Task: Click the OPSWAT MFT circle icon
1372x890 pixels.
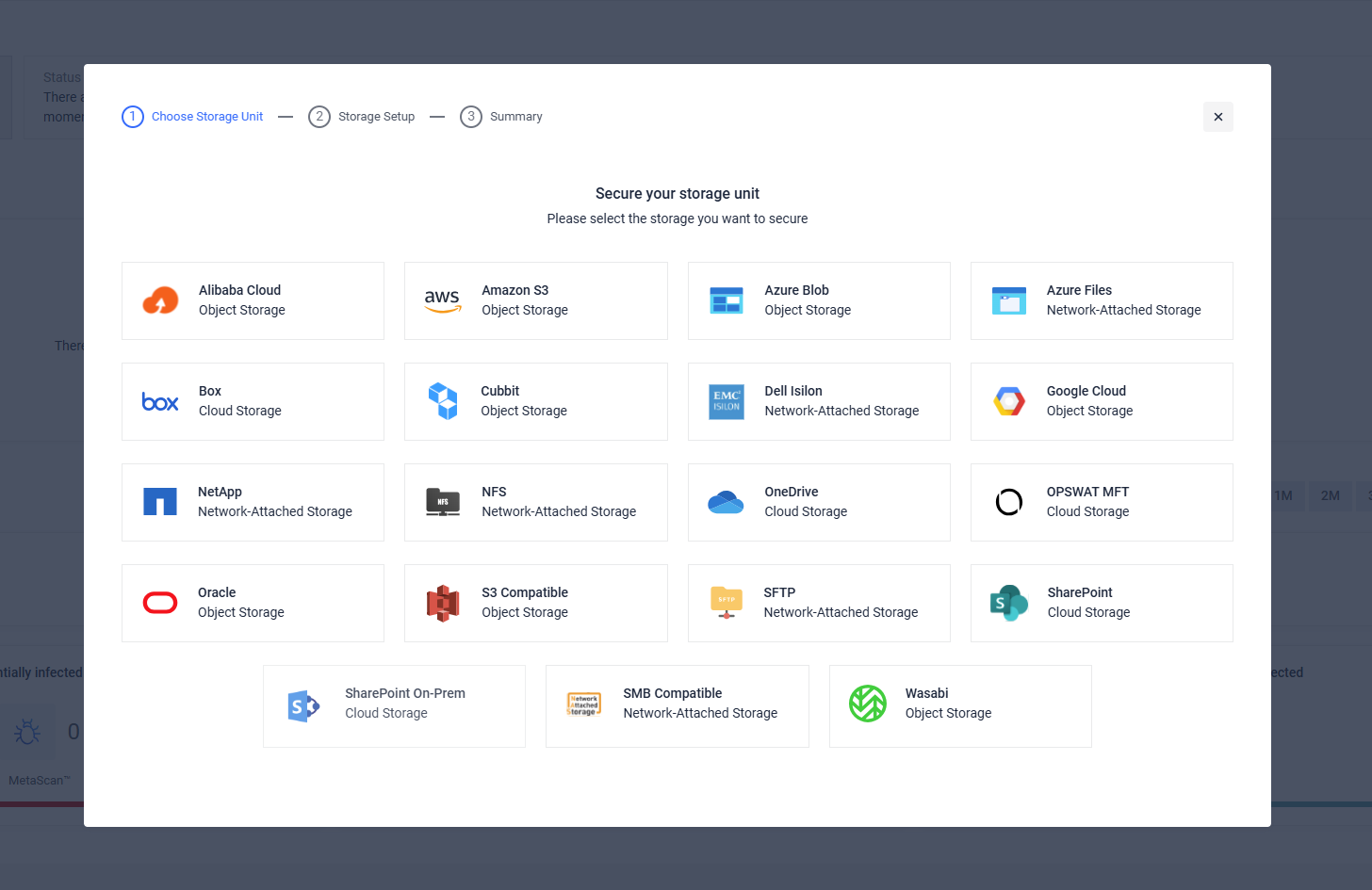Action: pyautogui.click(x=1009, y=502)
